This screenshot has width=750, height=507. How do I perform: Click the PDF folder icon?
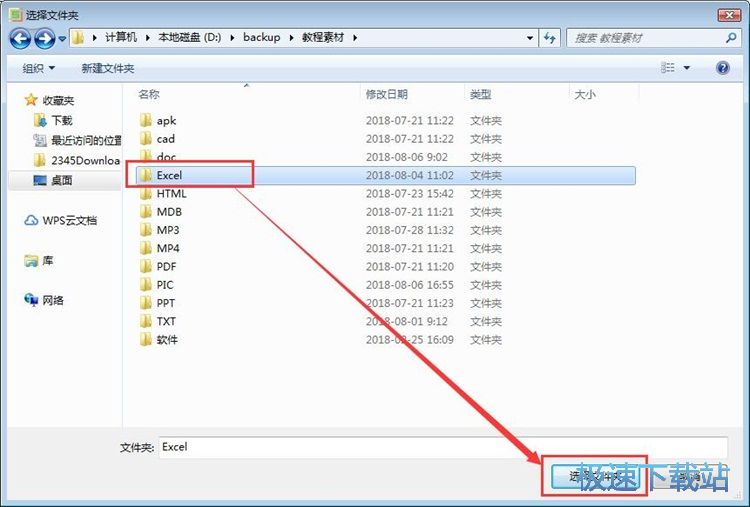145,266
